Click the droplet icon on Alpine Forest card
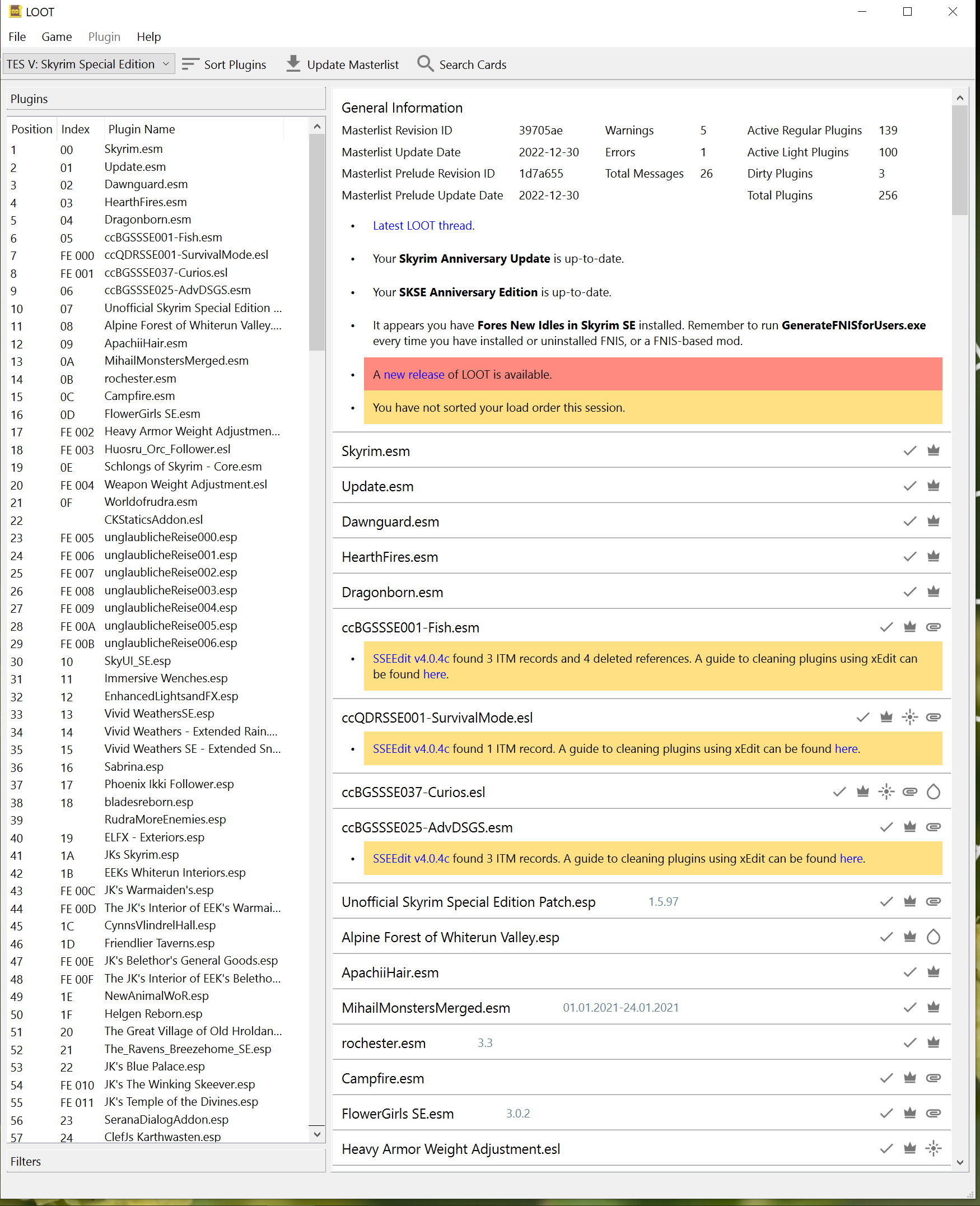This screenshot has height=1206, width=980. tap(933, 937)
